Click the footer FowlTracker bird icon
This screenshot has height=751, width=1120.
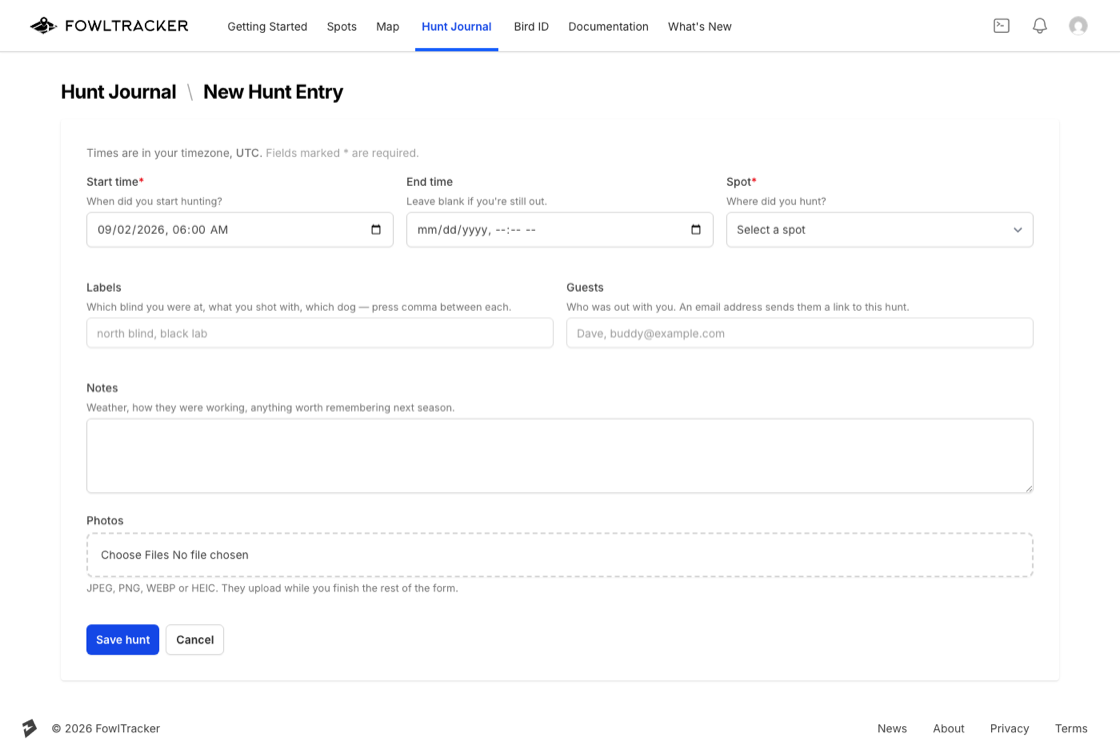click(x=29, y=728)
